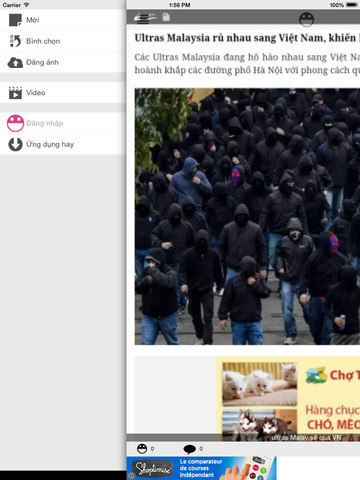Screen dimensions: 360x480
Task: Open the Mới menu item
Action: (63, 20)
